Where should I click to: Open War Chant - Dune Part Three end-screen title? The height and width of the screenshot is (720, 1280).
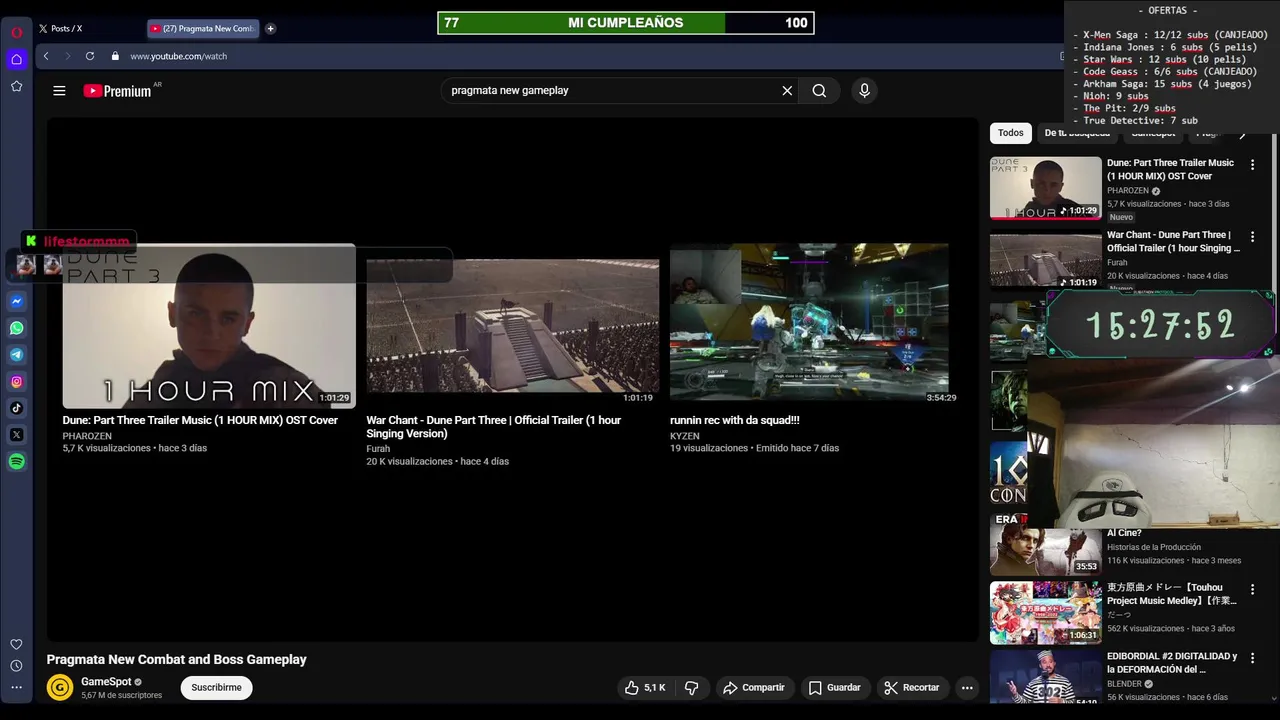click(494, 427)
